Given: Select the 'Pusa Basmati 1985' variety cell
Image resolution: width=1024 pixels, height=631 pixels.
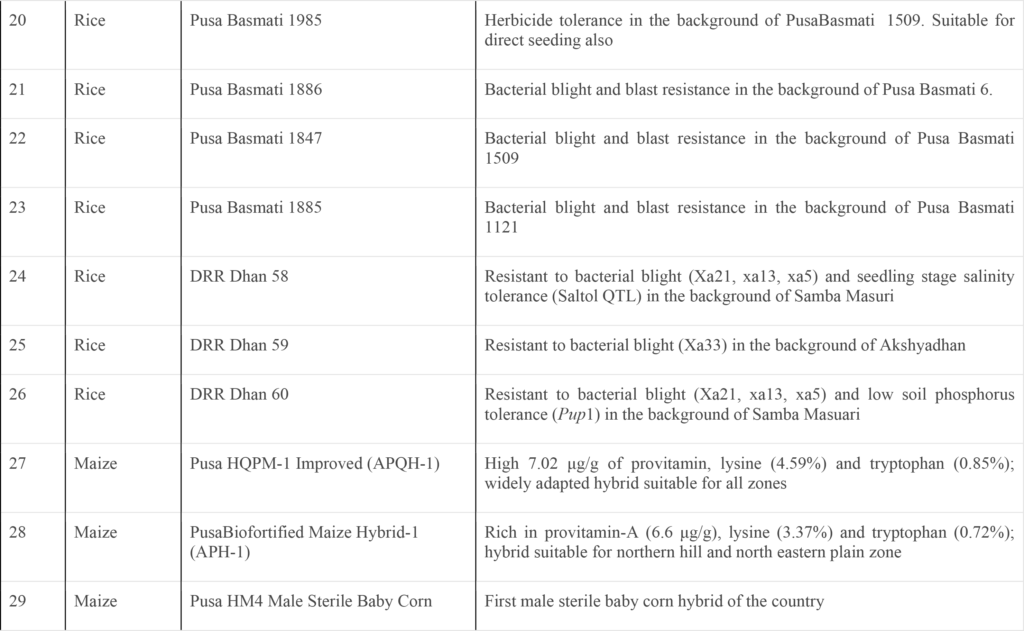Looking at the screenshot, I should (x=256, y=21).
